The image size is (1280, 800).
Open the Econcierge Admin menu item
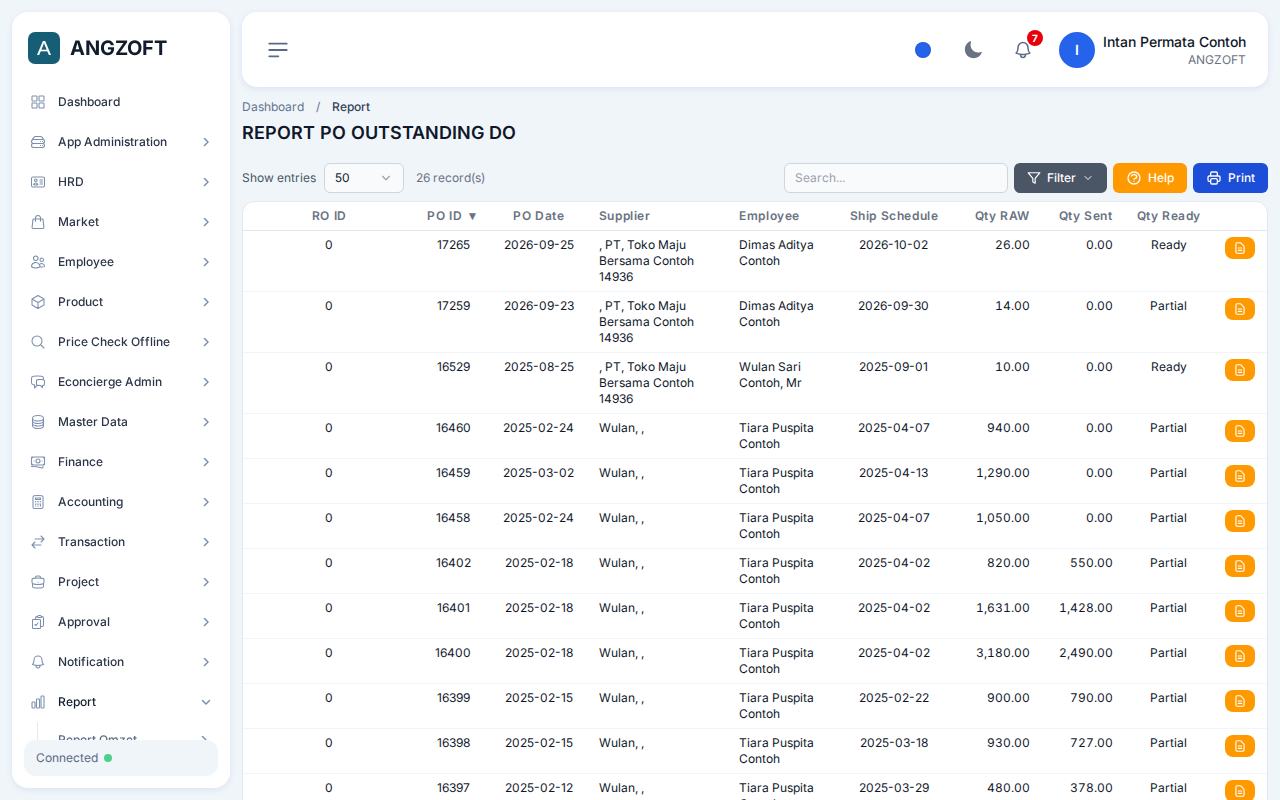[x=121, y=382]
